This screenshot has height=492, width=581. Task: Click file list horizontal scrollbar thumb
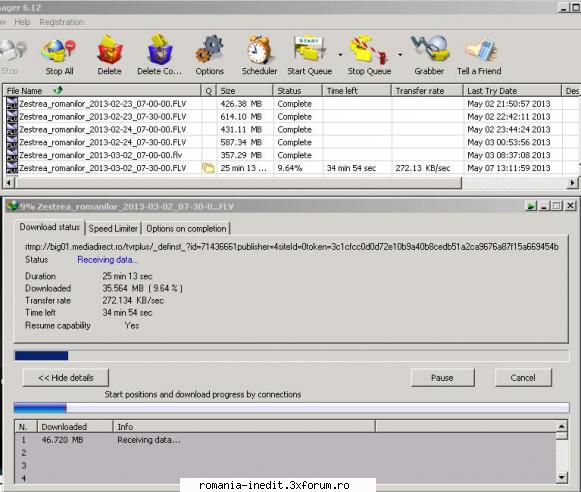[x=239, y=183]
